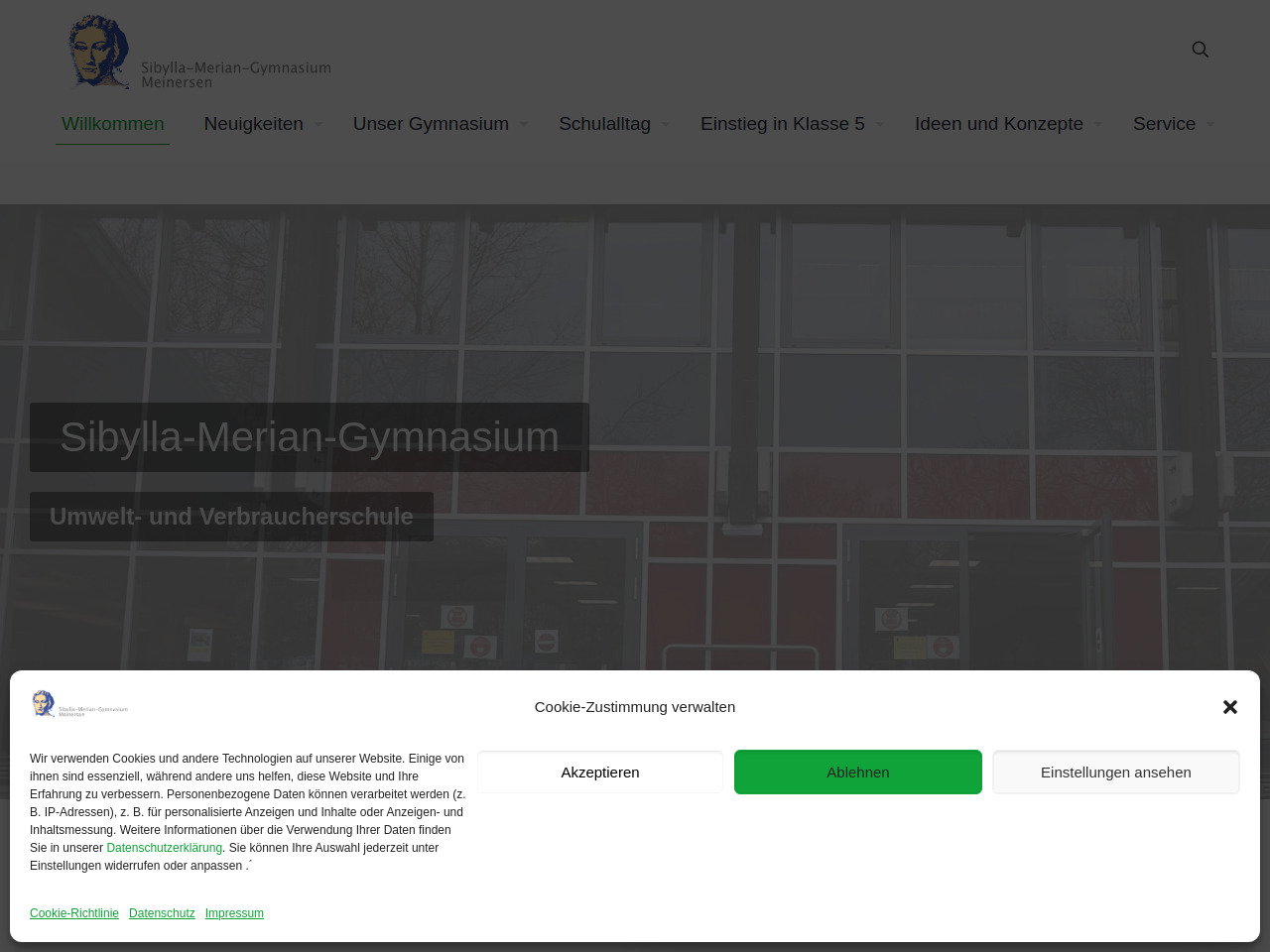Expand Einstieg in Klasse 5 arrow

coord(880,125)
